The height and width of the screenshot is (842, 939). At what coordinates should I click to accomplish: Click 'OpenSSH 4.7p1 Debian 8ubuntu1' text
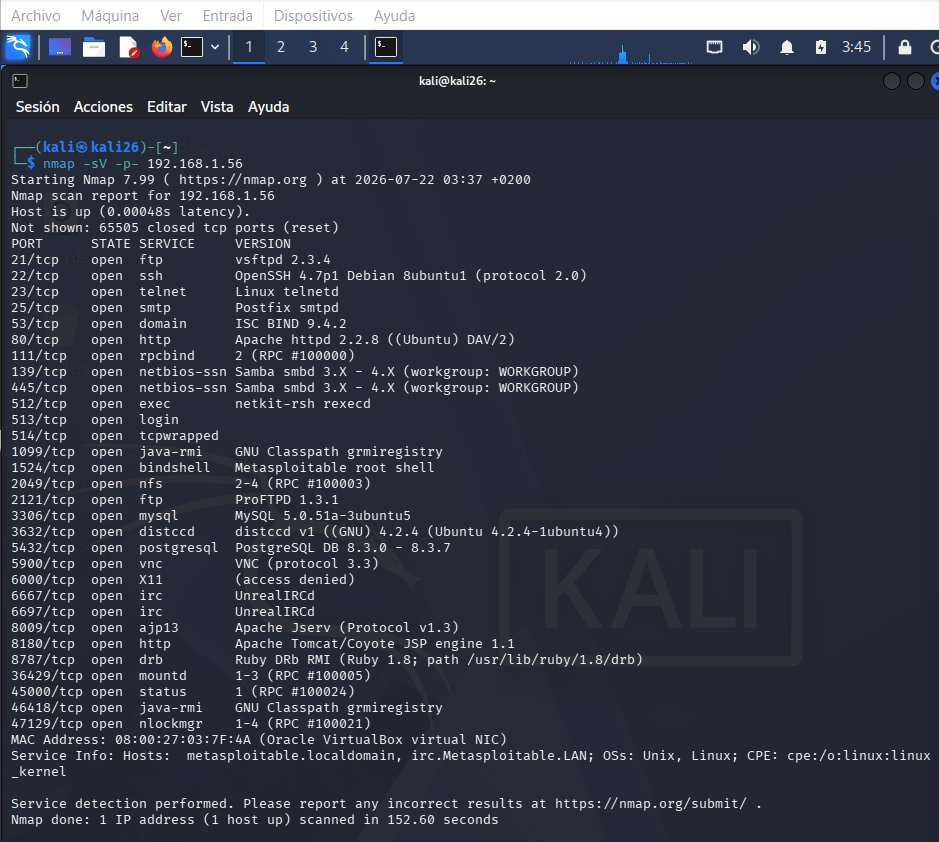350,276
